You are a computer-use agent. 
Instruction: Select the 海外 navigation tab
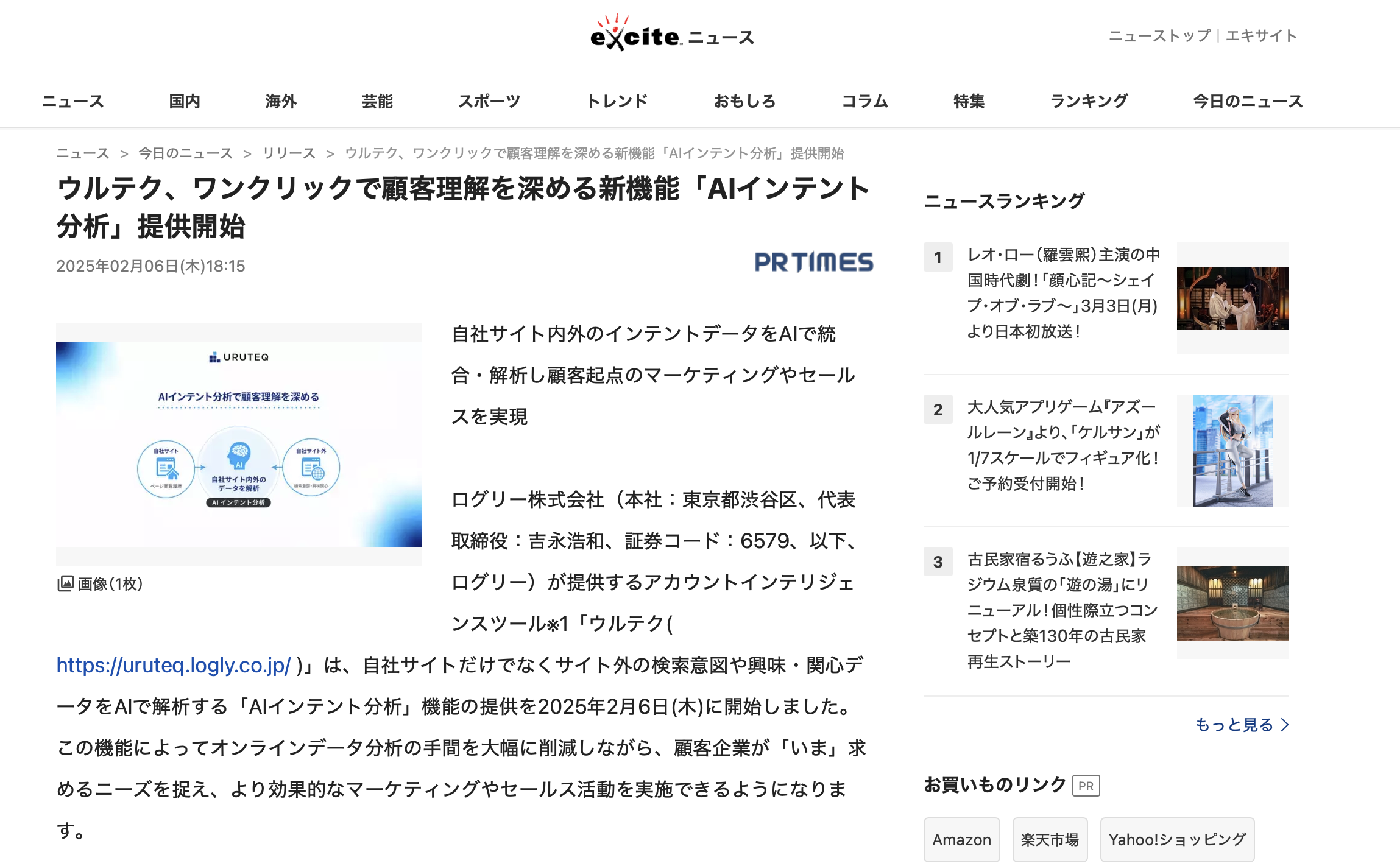click(x=281, y=101)
